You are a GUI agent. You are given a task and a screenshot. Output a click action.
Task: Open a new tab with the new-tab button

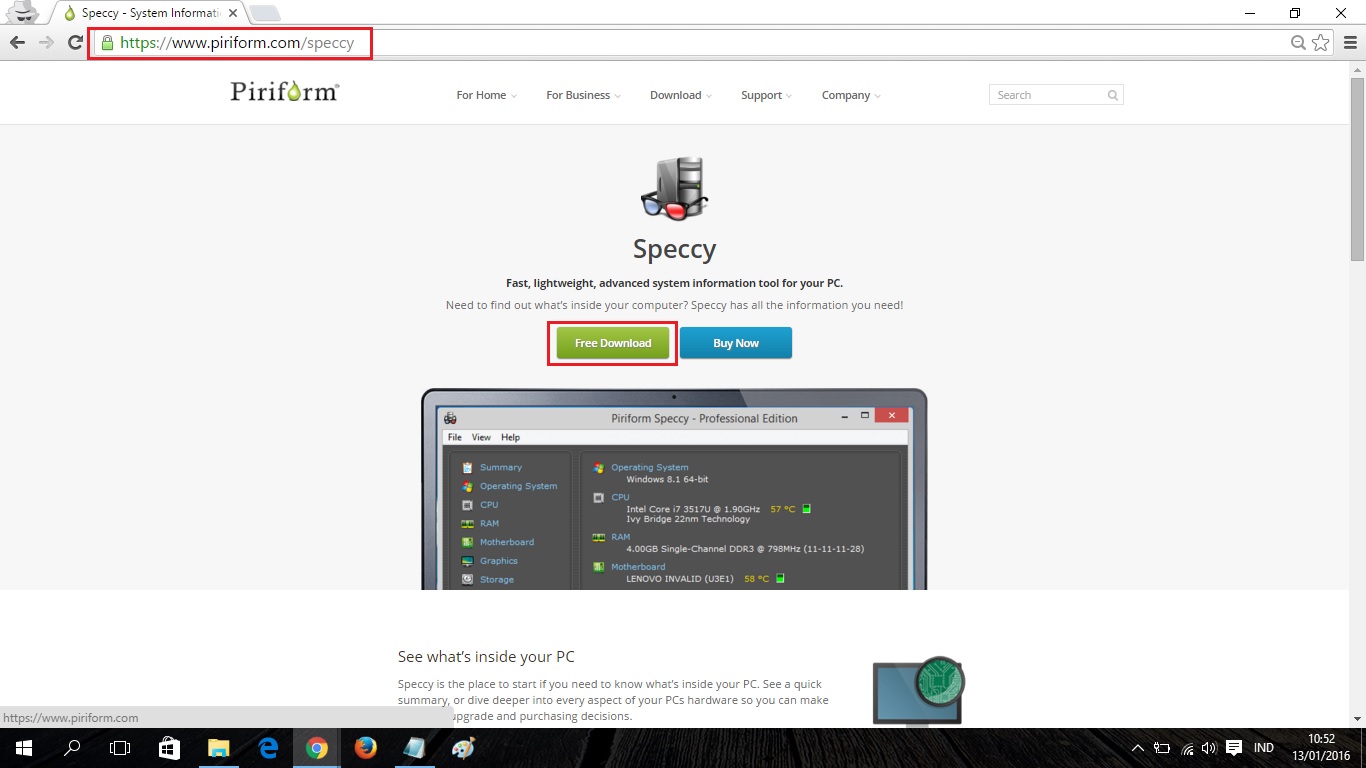coord(265,13)
